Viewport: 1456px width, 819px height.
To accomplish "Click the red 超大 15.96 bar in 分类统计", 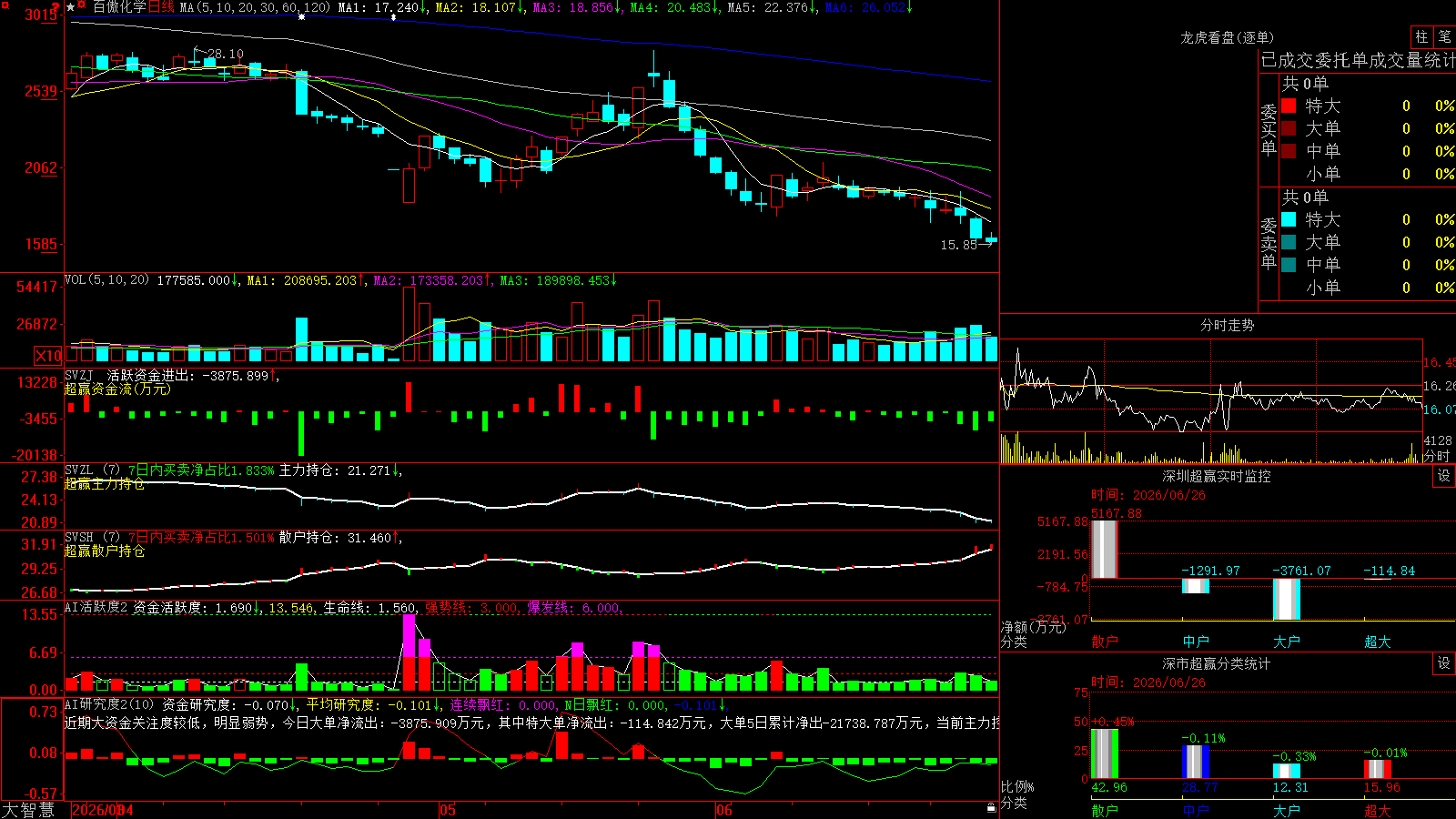I will click(x=1378, y=769).
